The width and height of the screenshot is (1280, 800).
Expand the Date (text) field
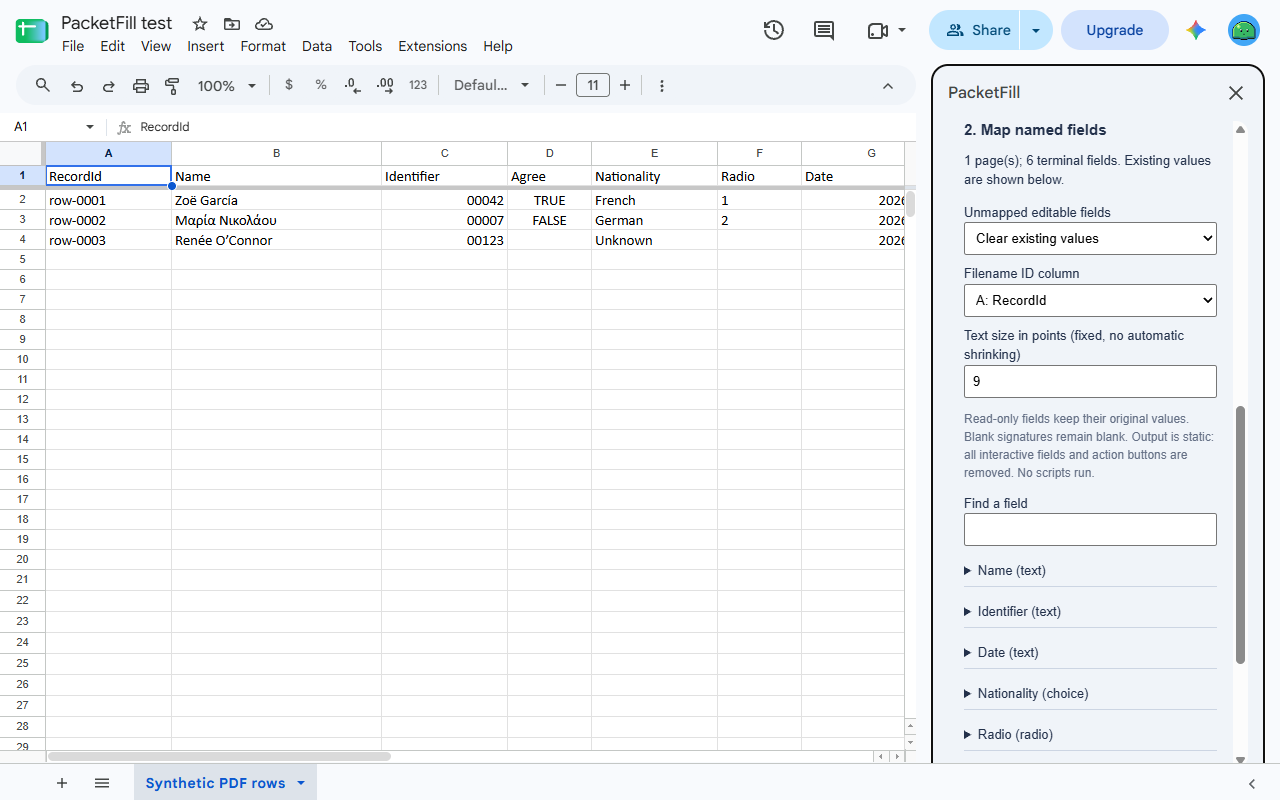1090,652
